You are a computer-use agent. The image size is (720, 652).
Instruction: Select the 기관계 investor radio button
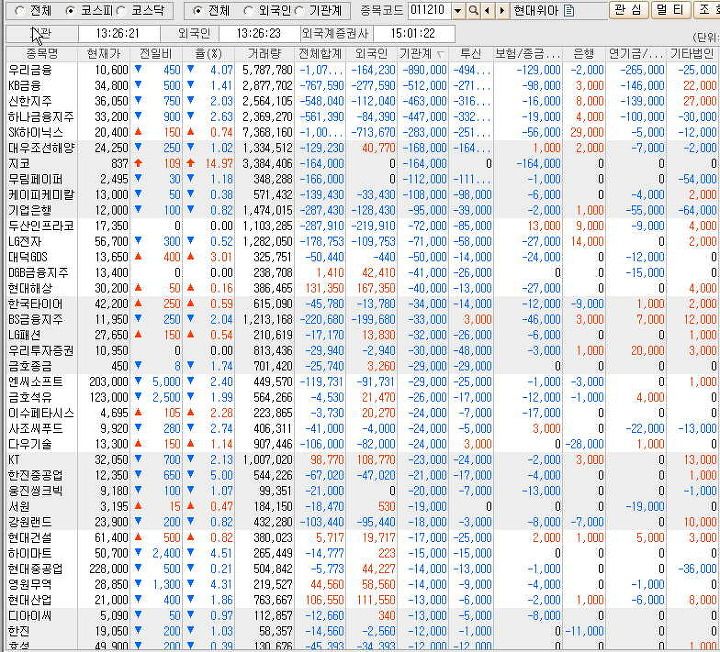tap(299, 11)
